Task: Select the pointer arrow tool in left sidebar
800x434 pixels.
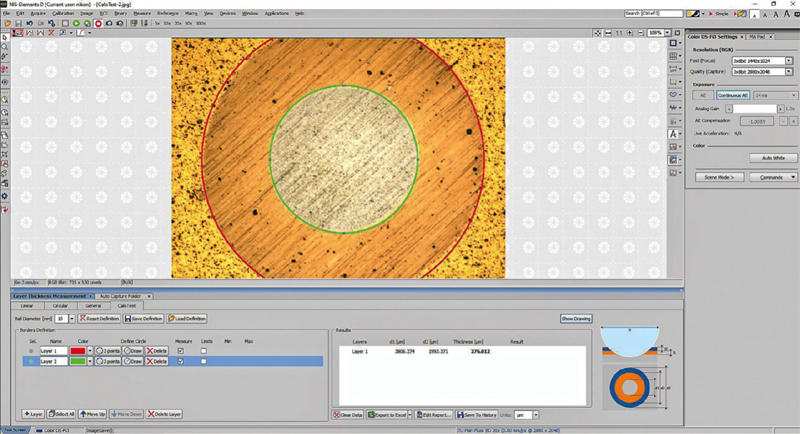Action: tap(5, 37)
